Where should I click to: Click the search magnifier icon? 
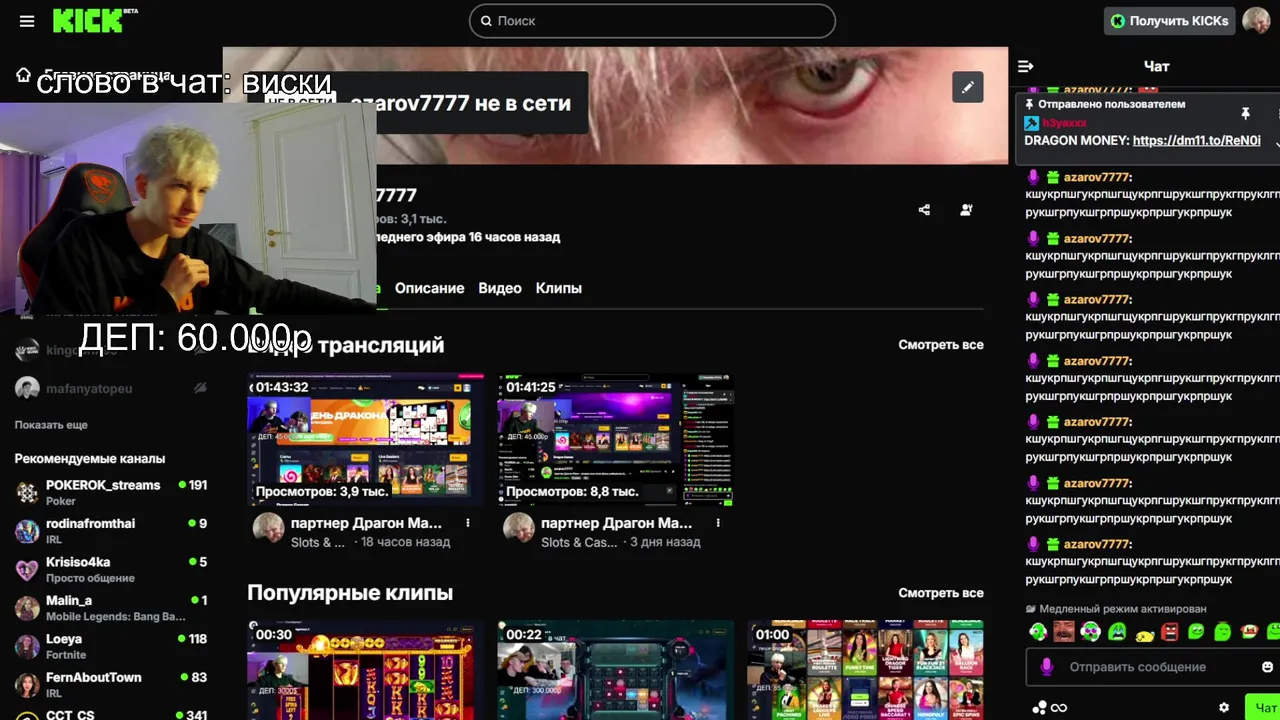(x=486, y=21)
